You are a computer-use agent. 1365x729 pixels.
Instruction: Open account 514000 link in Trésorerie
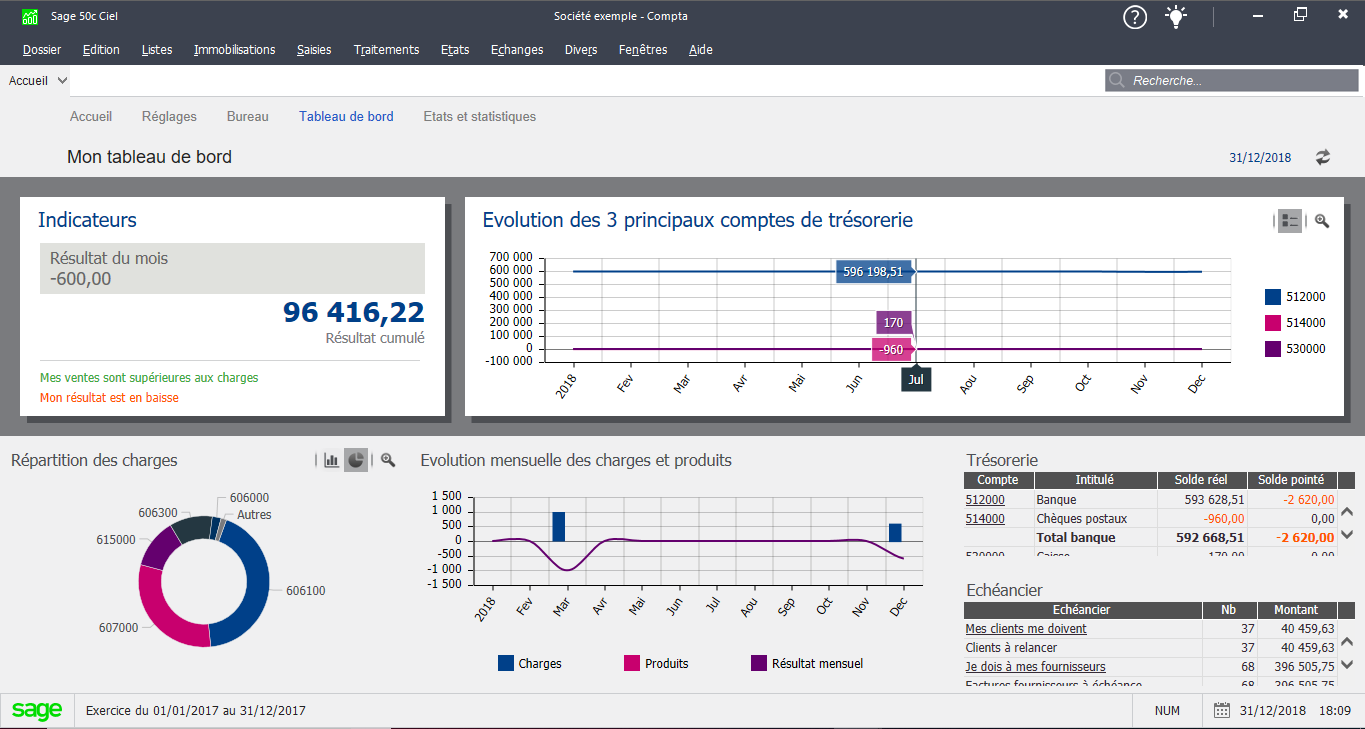click(985, 519)
